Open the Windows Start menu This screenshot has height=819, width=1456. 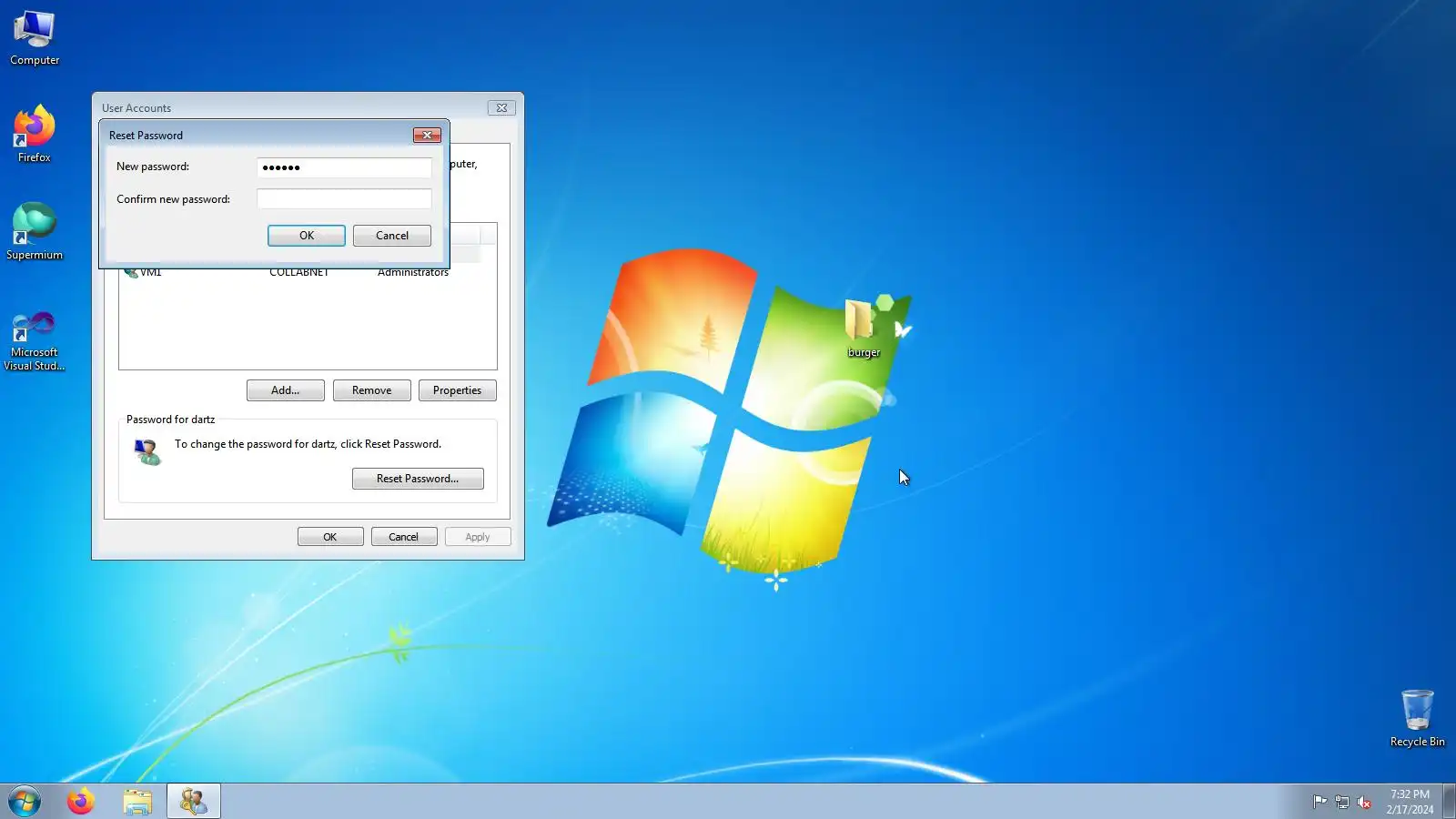[x=25, y=802]
